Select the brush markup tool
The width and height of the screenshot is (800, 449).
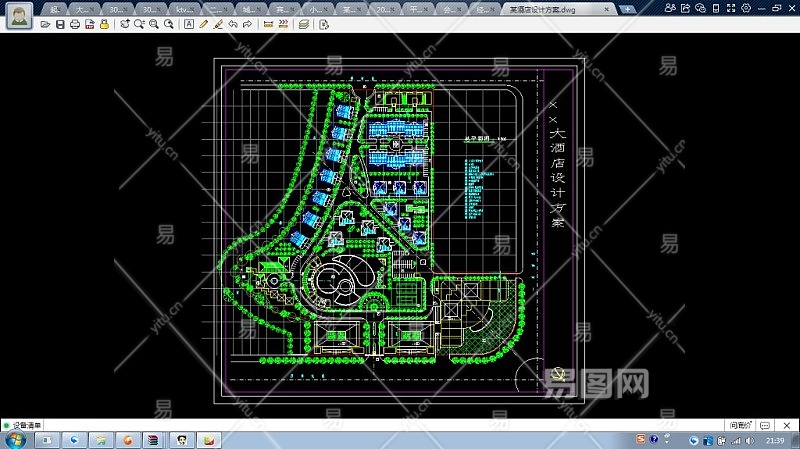tap(218, 24)
